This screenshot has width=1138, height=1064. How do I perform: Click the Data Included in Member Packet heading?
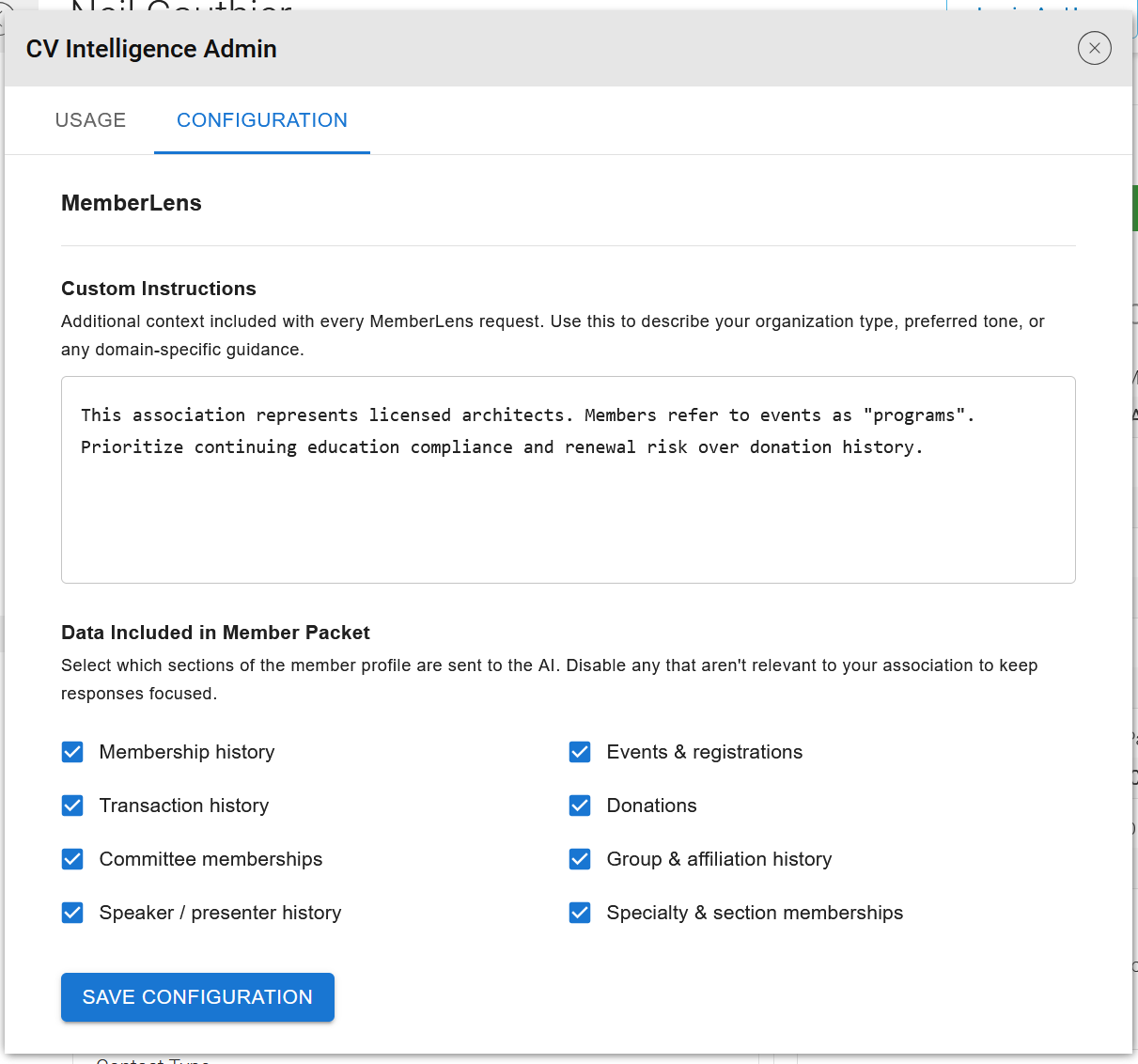click(x=215, y=633)
